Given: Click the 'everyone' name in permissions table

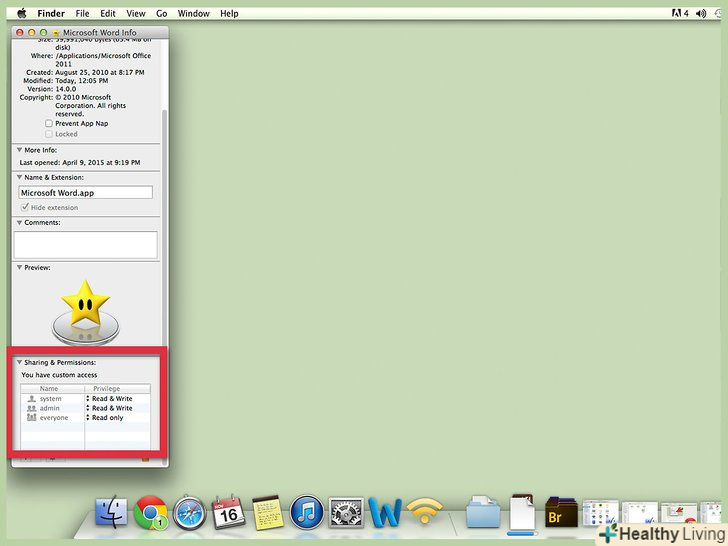Looking at the screenshot, I should 54,417.
